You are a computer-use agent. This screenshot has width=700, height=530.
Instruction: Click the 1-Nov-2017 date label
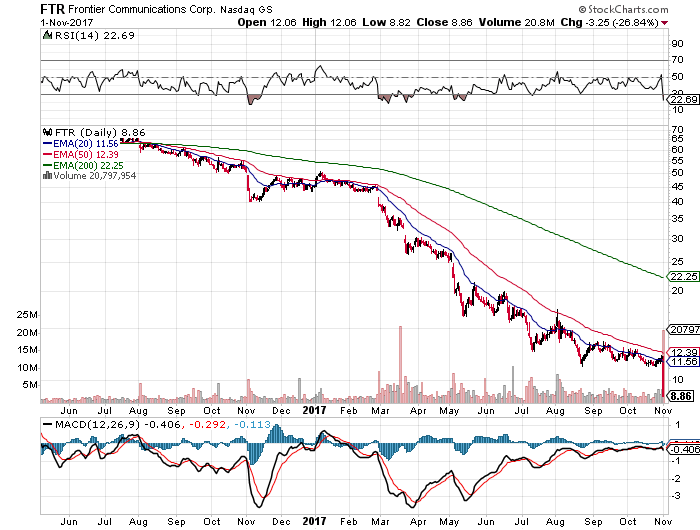click(67, 22)
